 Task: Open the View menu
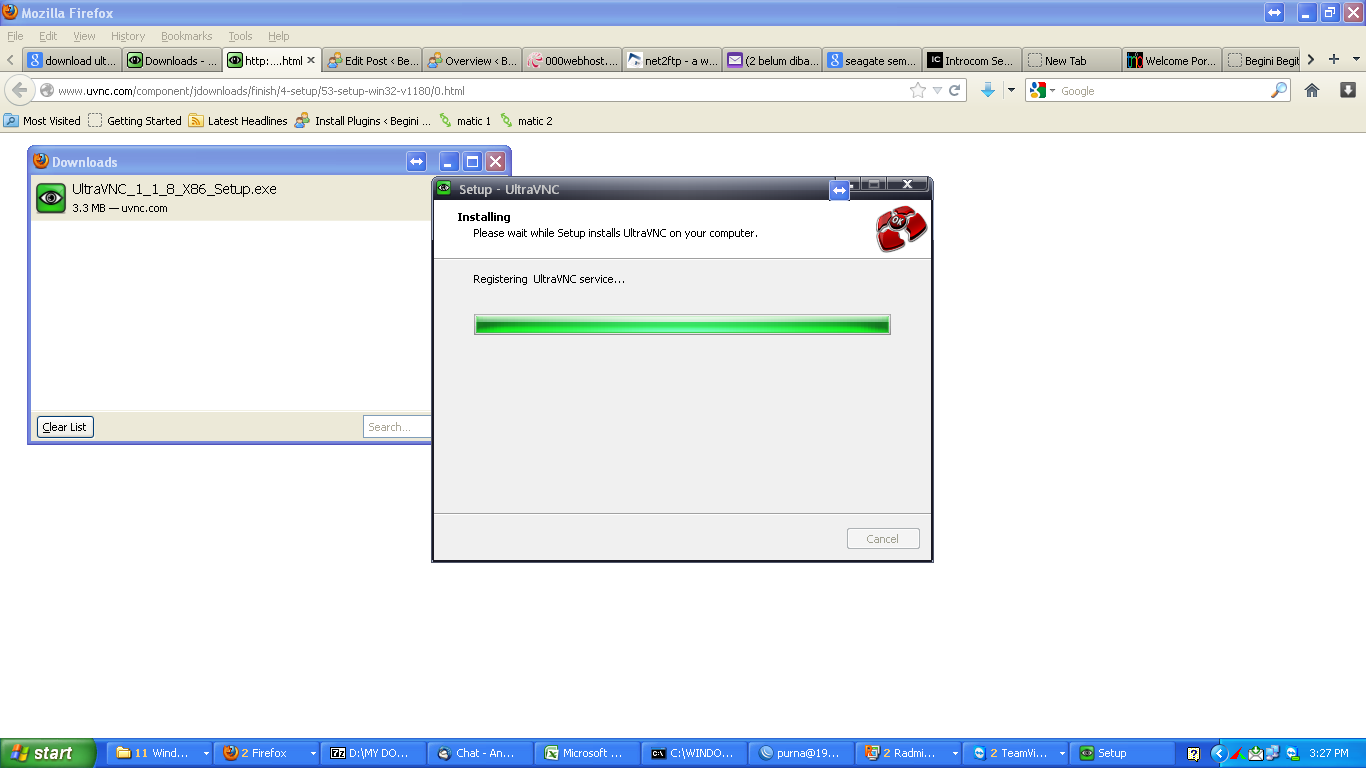click(x=85, y=36)
